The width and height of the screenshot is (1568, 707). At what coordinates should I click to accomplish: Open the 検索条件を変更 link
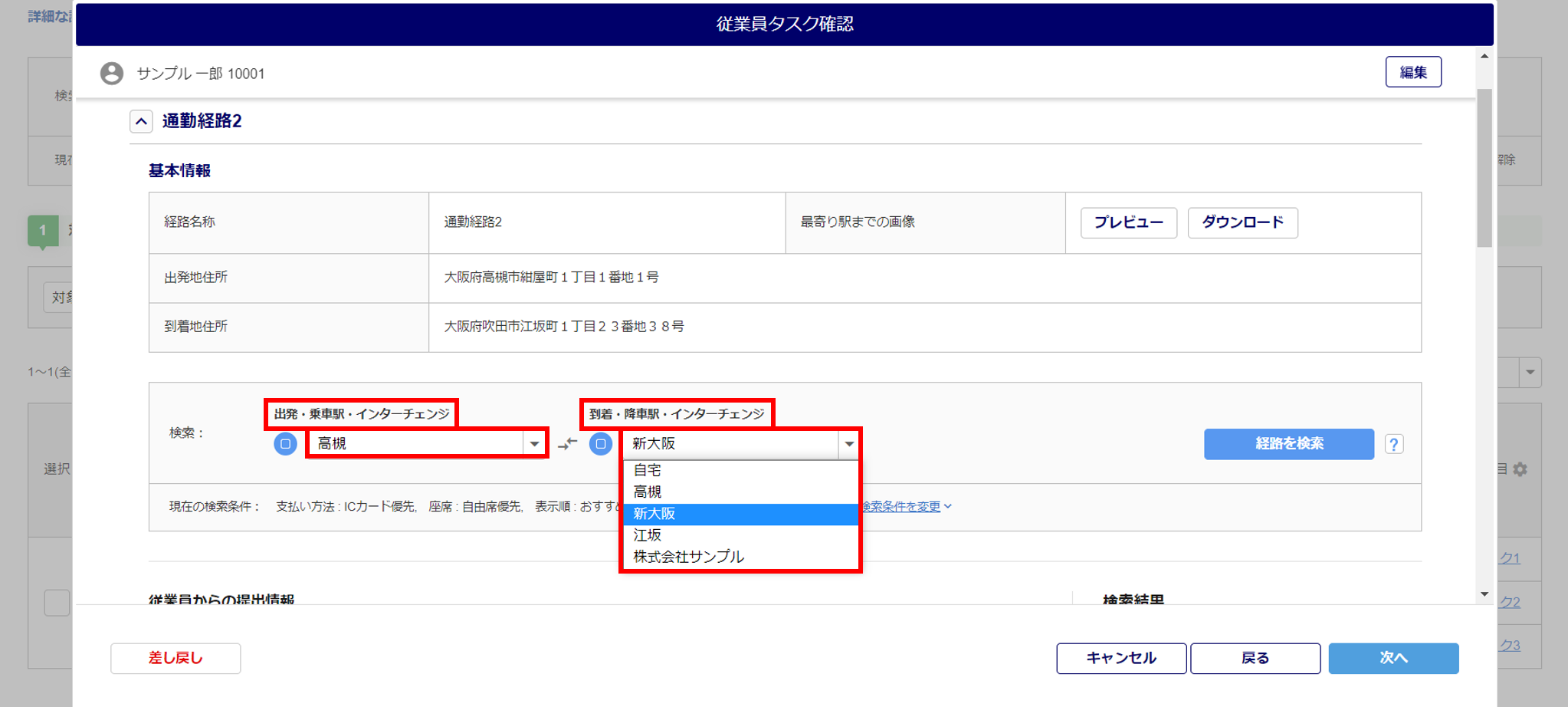coord(906,506)
